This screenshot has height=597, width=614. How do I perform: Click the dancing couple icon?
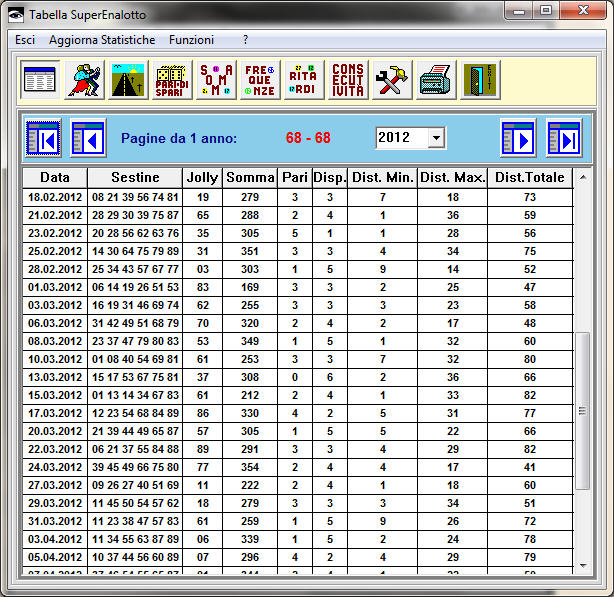click(85, 80)
